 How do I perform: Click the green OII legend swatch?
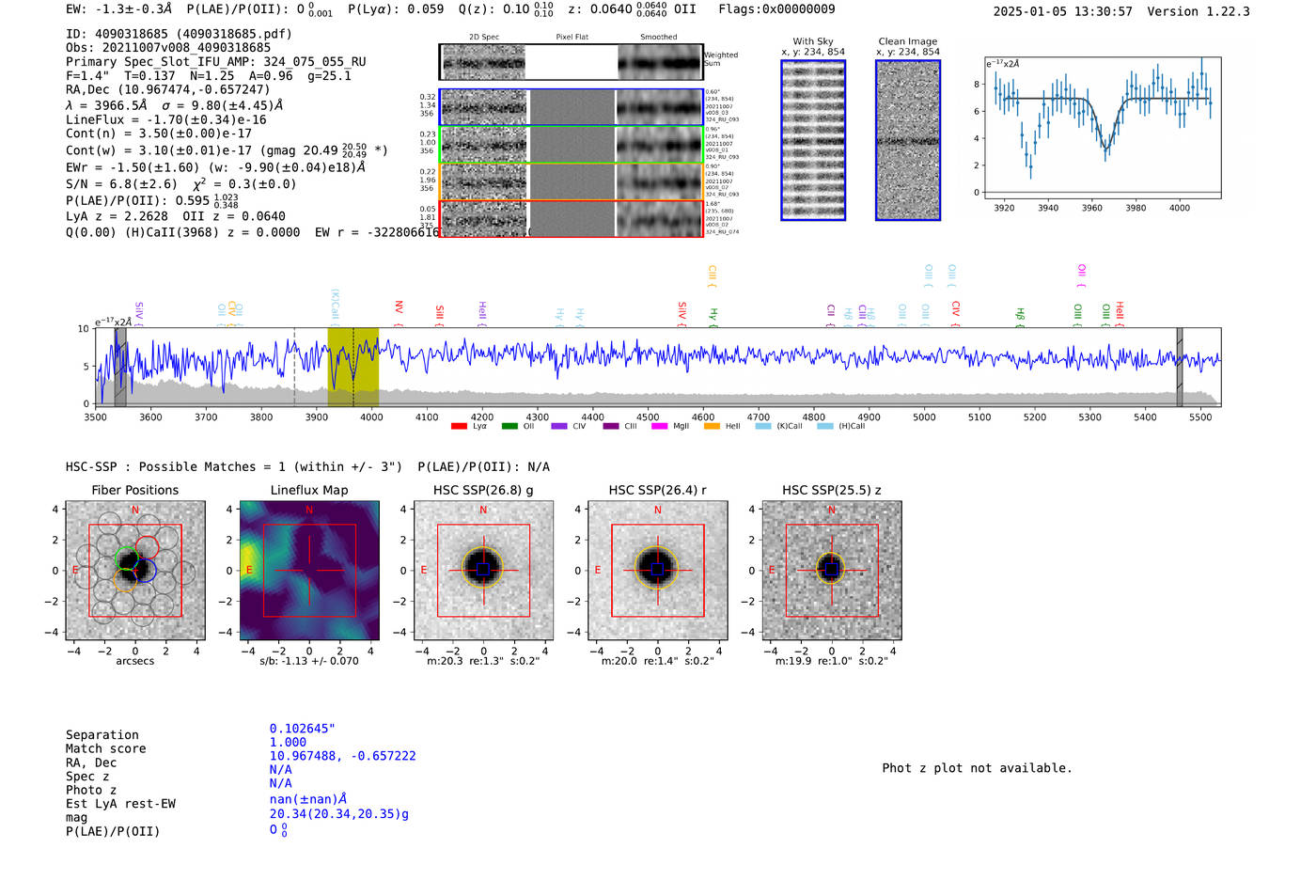[x=509, y=427]
